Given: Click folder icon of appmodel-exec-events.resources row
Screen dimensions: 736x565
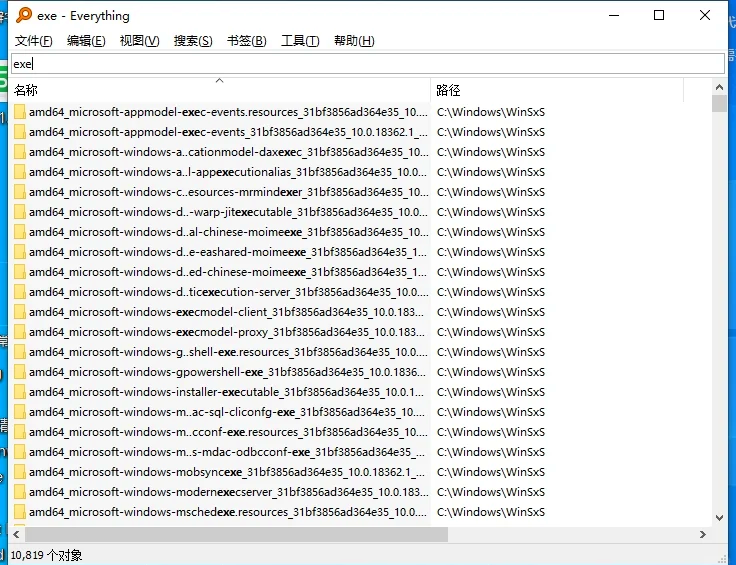Looking at the screenshot, I should click(20, 112).
